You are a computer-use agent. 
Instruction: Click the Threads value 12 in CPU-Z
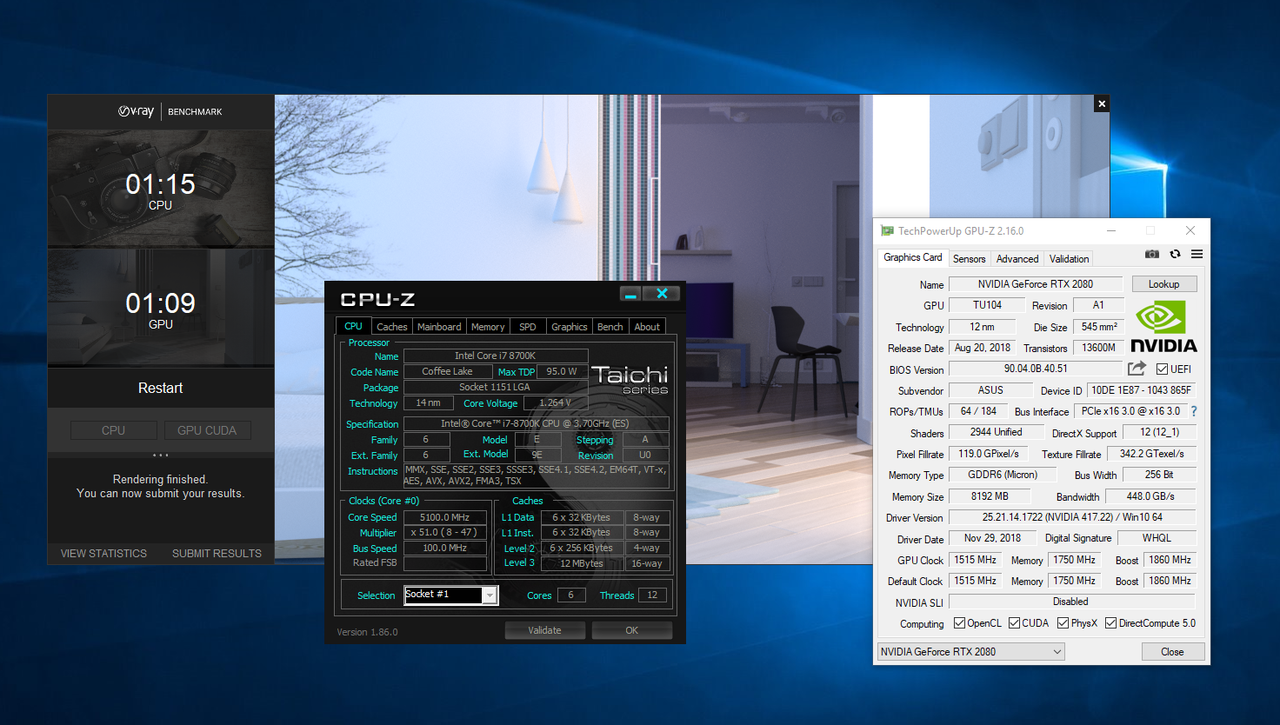[652, 595]
